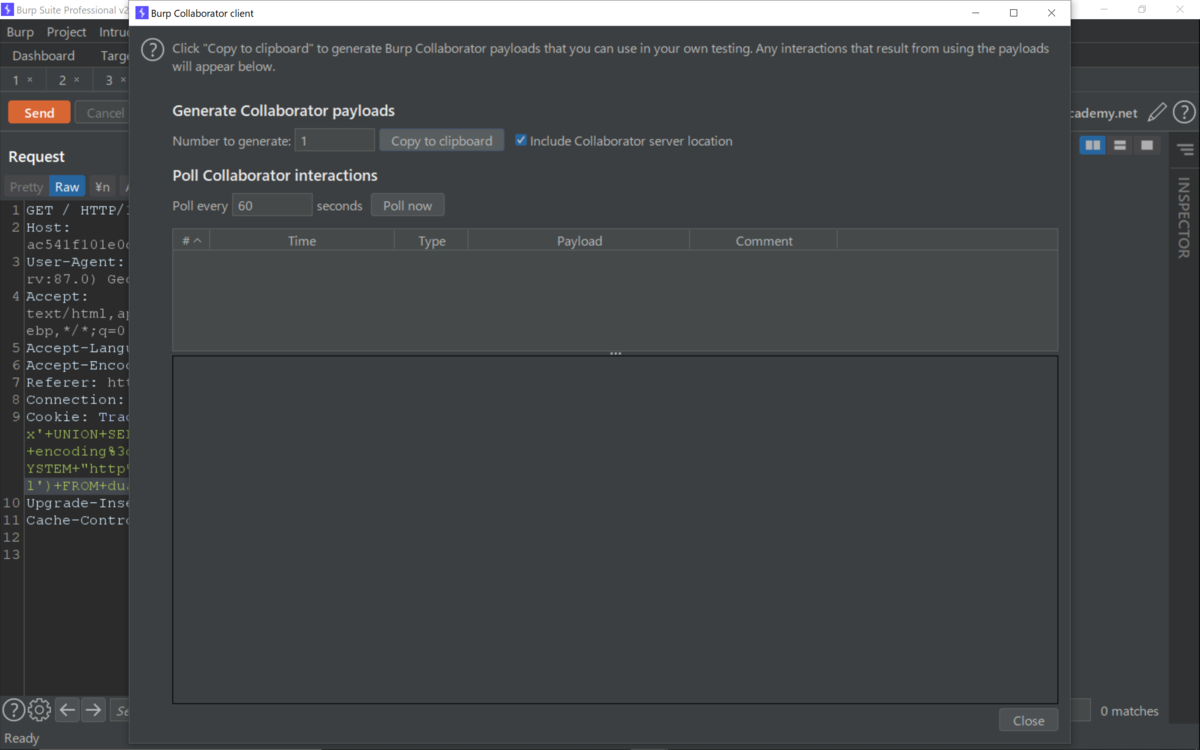The width and height of the screenshot is (1200, 750).
Task: Minimize the Collaborator client dialog
Action: (x=975, y=13)
